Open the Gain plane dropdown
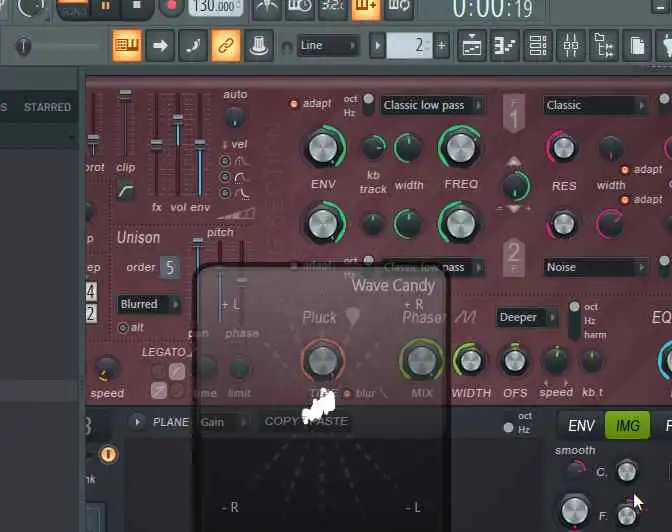Screen dimensions: 672x532 (225, 422)
